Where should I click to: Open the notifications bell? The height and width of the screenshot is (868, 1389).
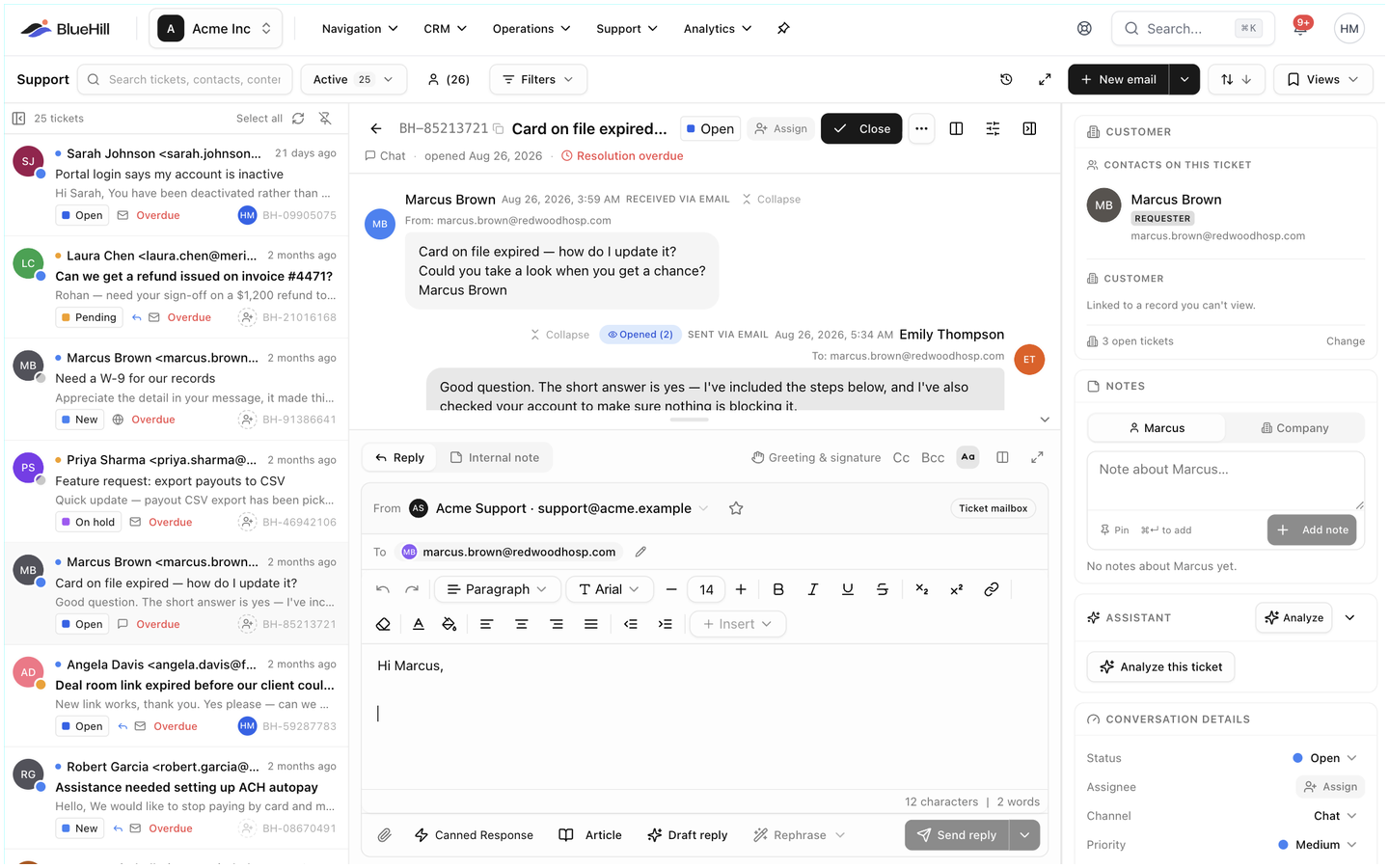[x=1300, y=28]
